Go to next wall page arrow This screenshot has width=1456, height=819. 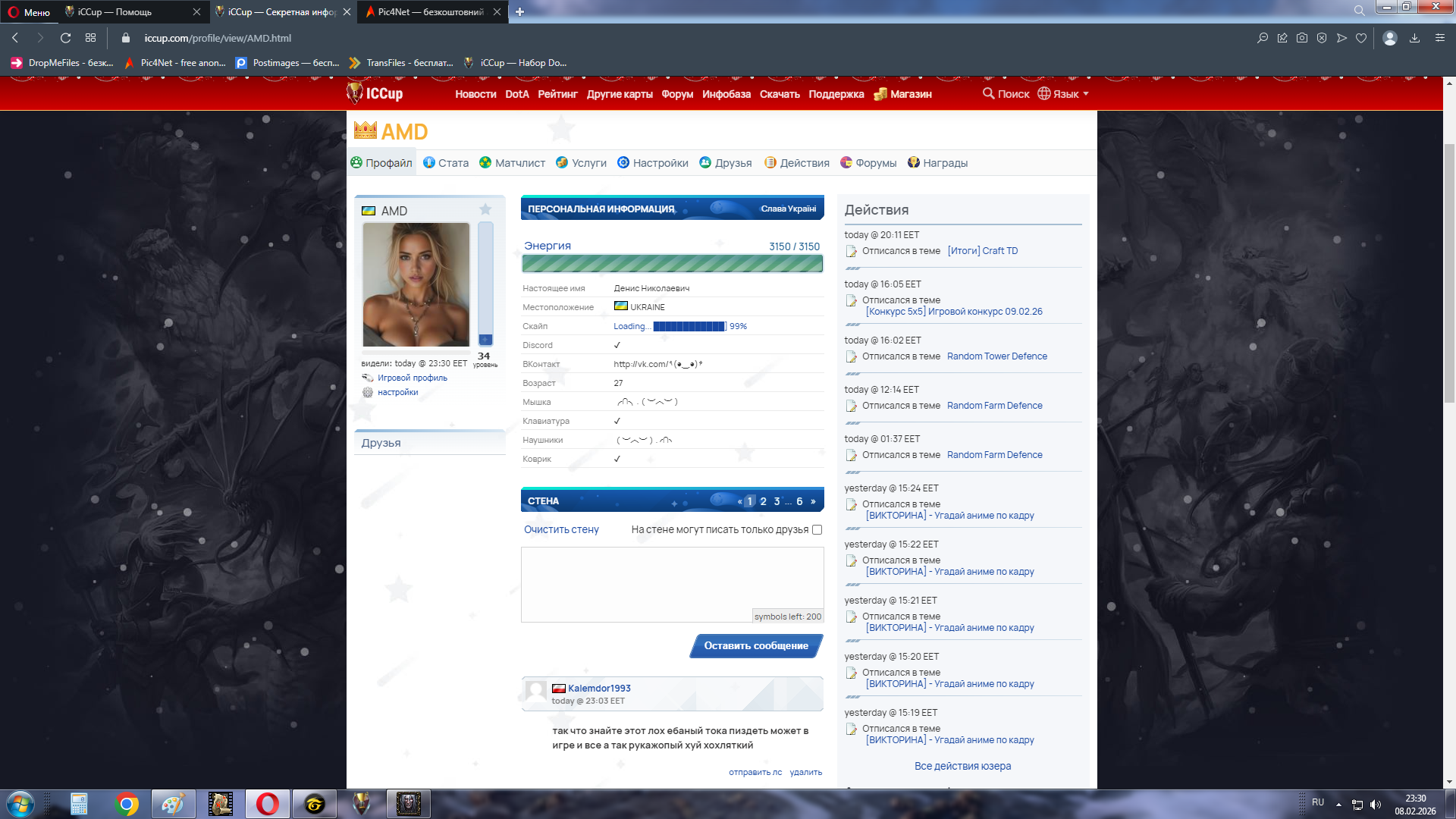click(813, 501)
